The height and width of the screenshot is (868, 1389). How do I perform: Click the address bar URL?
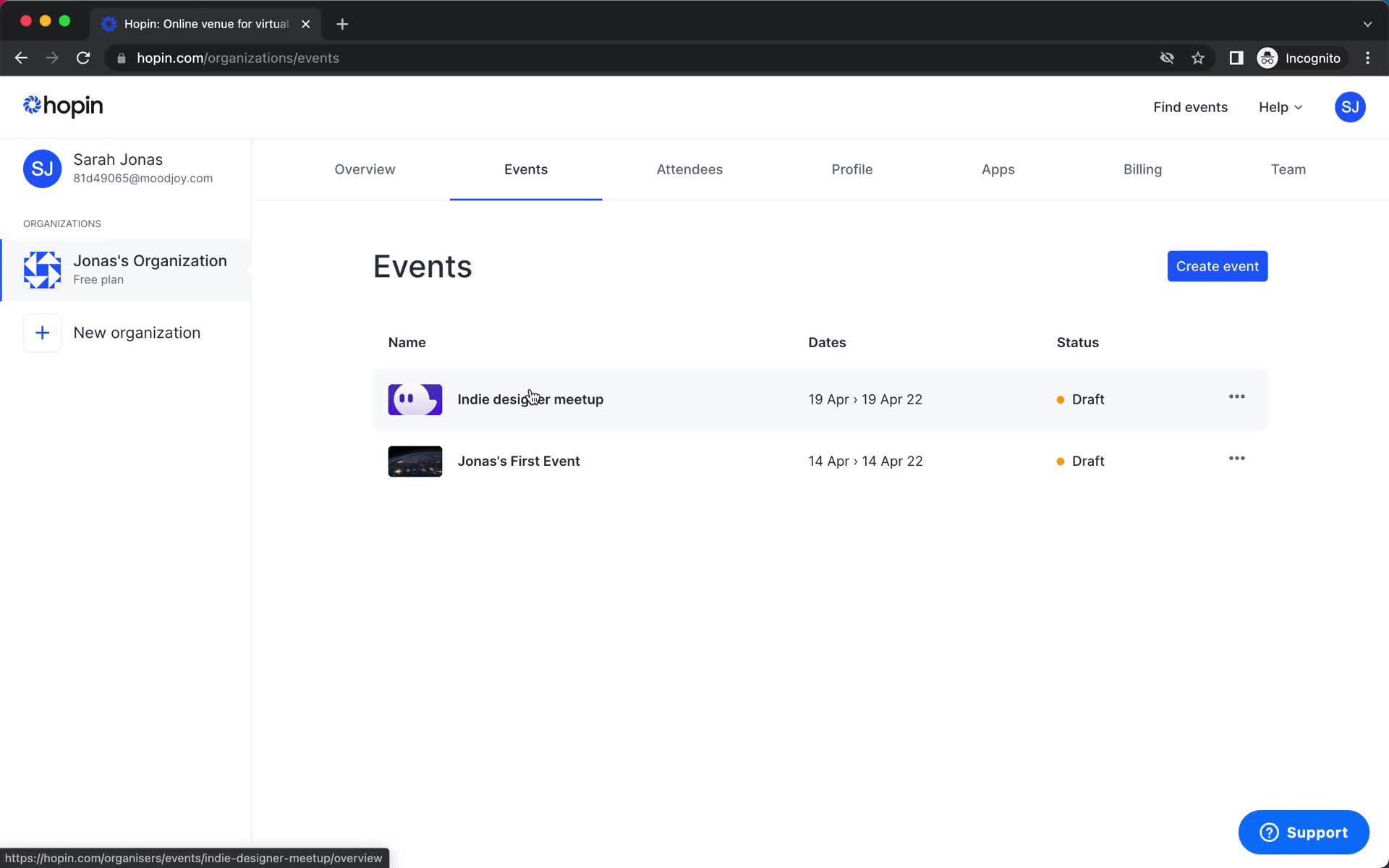point(238,58)
